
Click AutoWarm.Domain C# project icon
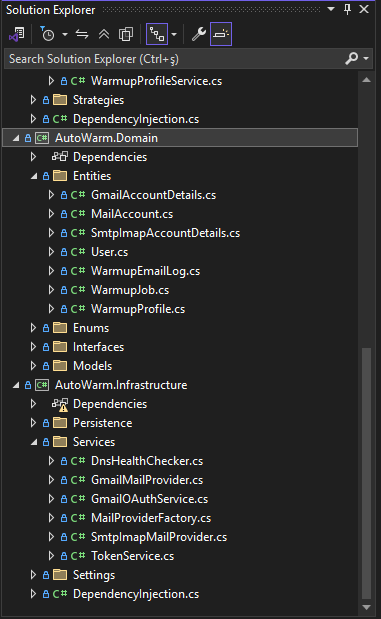click(42, 138)
